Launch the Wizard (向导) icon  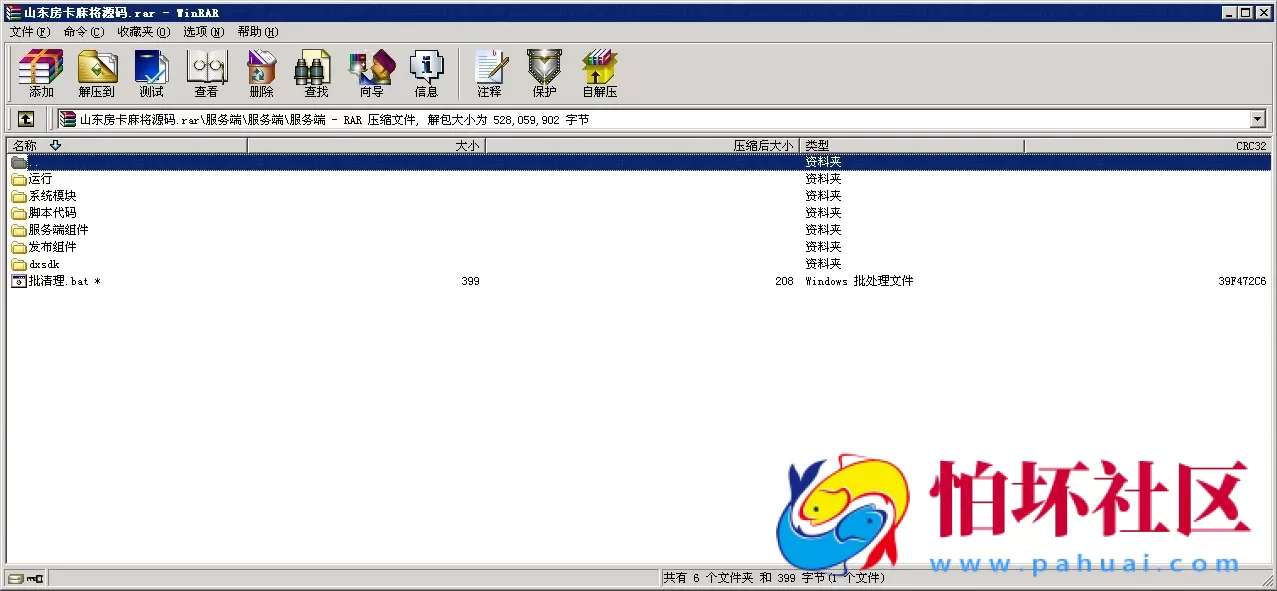371,72
